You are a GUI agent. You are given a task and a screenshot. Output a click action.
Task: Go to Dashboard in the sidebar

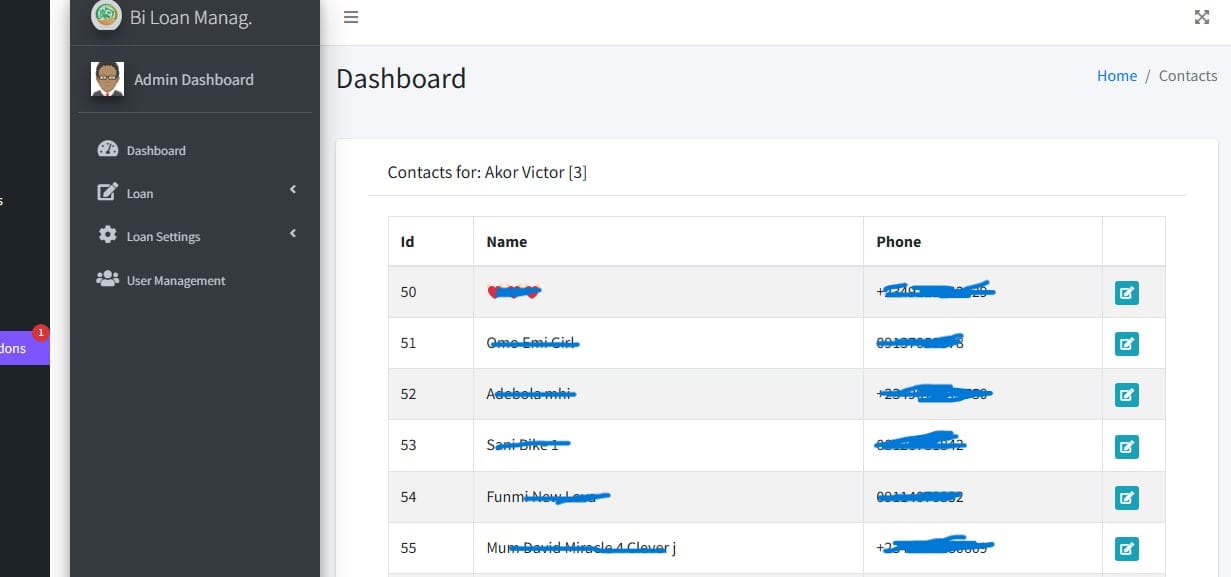click(156, 151)
